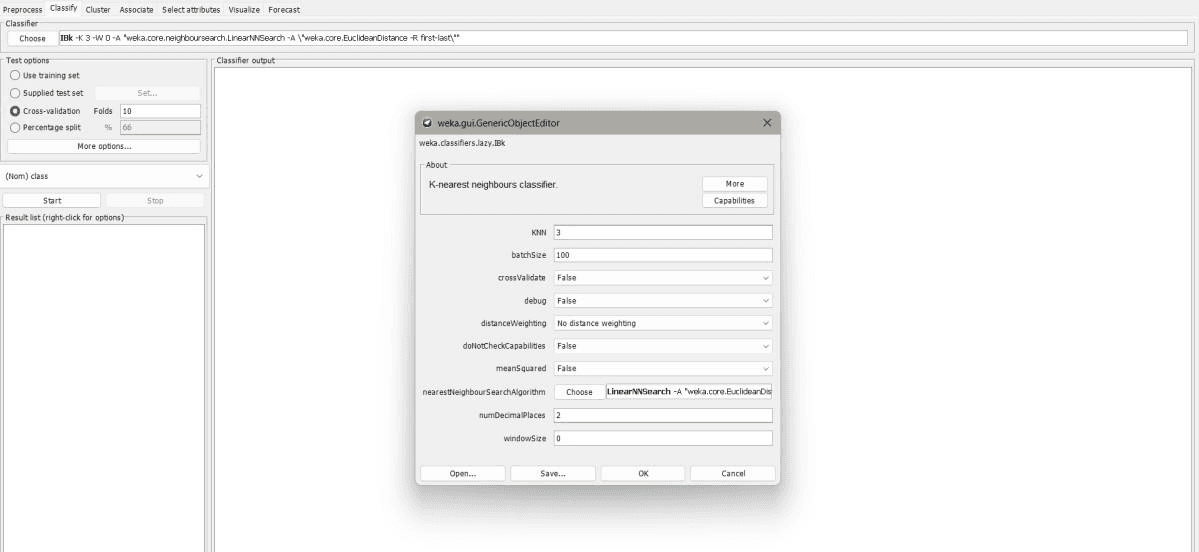Click the Weka icon in dialog title bar
This screenshot has width=1199, height=552.
tap(427, 123)
